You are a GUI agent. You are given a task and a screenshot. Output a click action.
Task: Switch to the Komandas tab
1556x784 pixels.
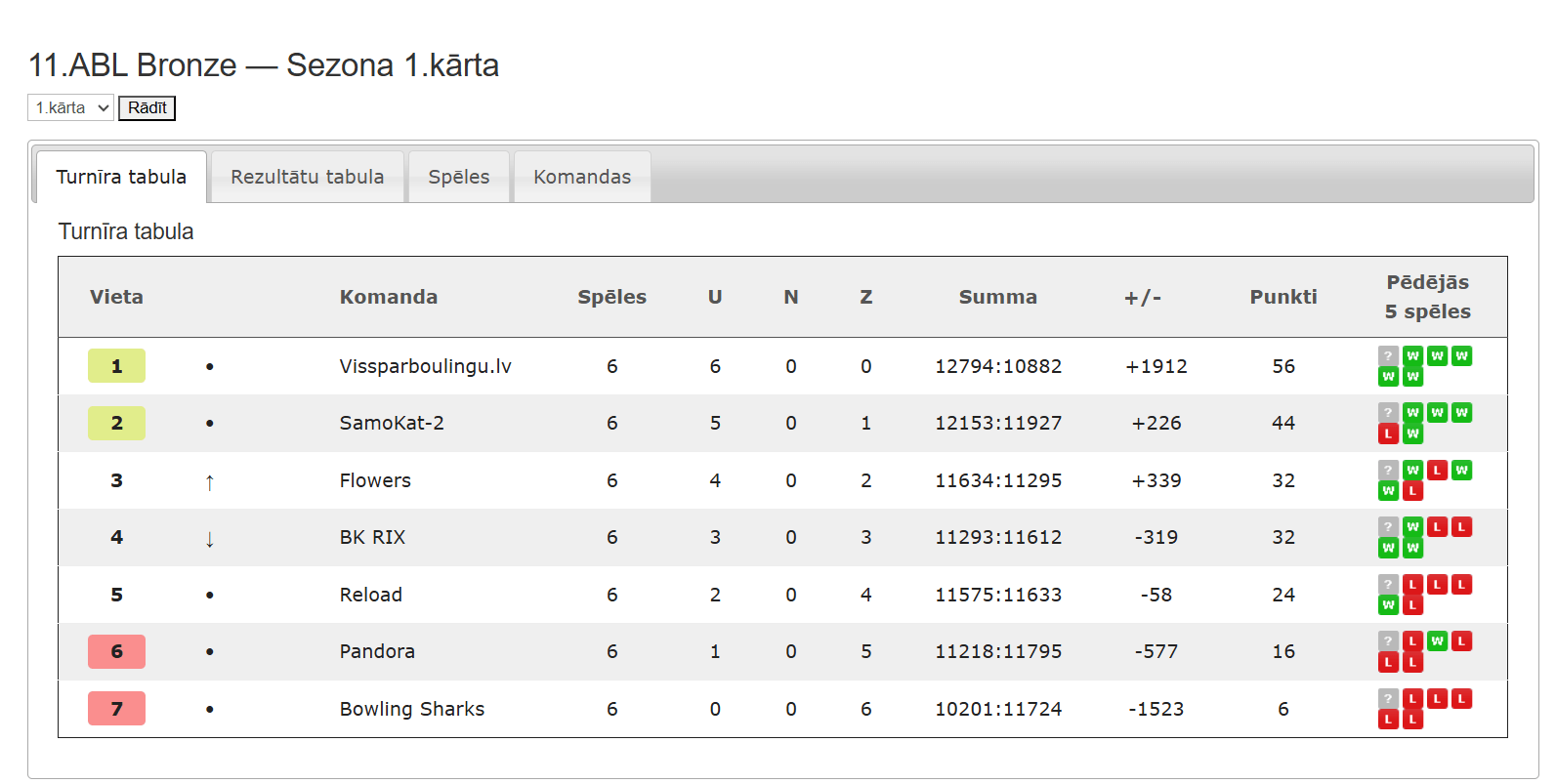[x=582, y=177]
